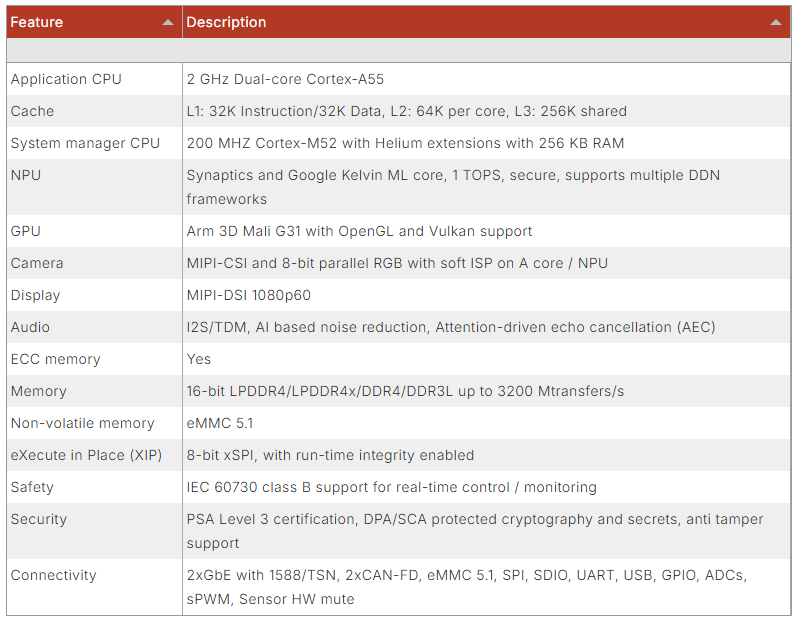Select the Audio row label

point(30,327)
